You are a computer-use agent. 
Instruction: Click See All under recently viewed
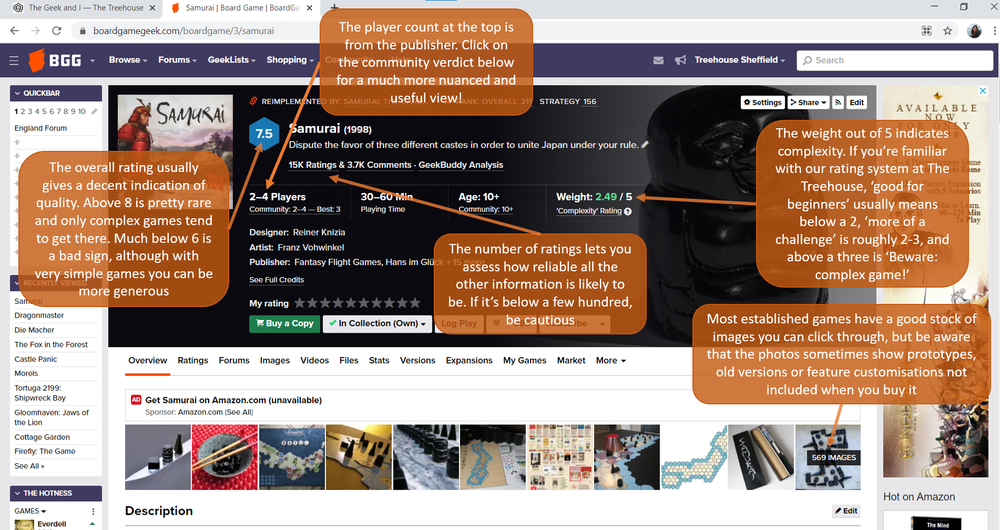coord(29,466)
